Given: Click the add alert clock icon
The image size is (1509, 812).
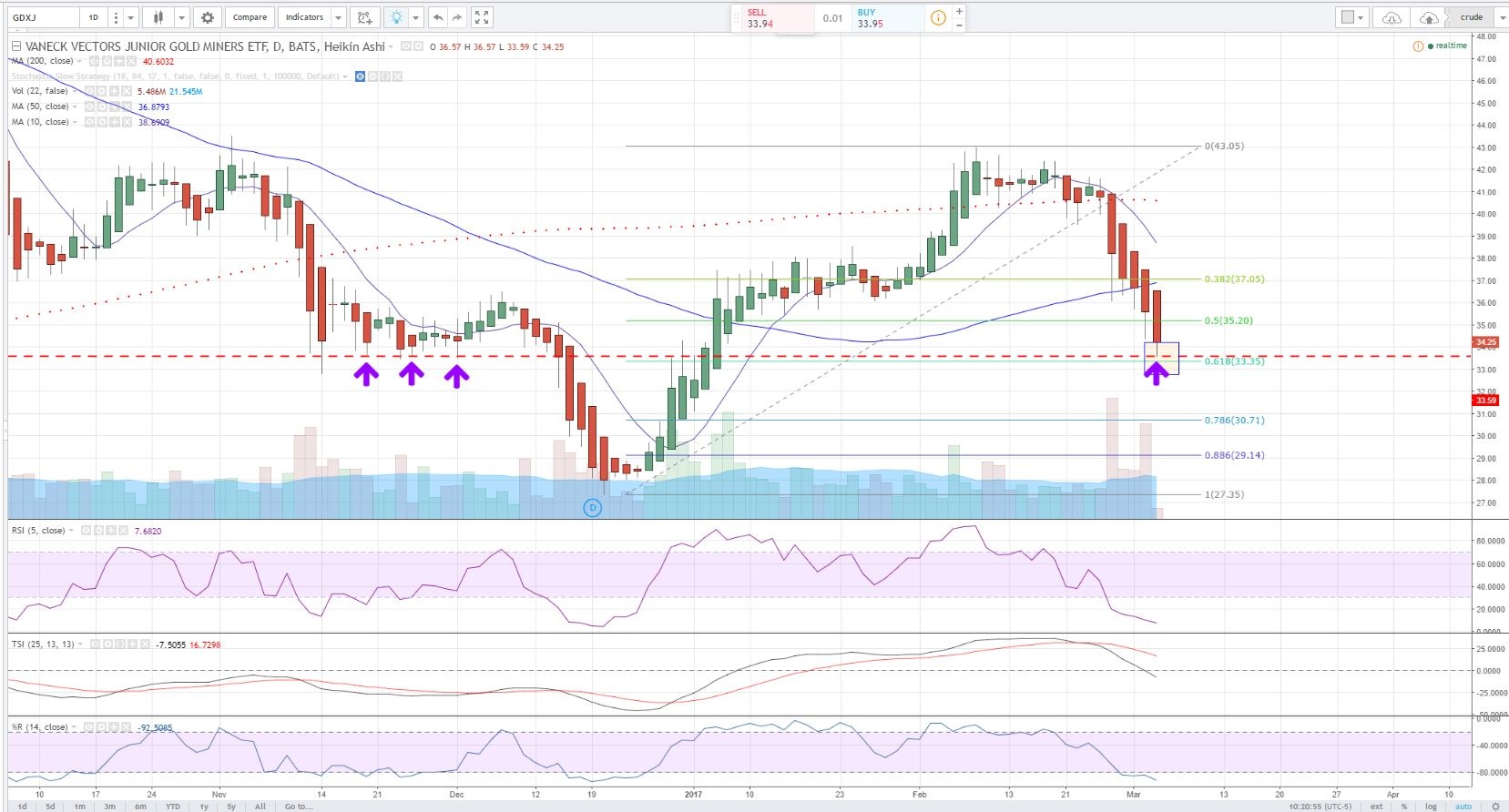Looking at the screenshot, I should [x=364, y=17].
